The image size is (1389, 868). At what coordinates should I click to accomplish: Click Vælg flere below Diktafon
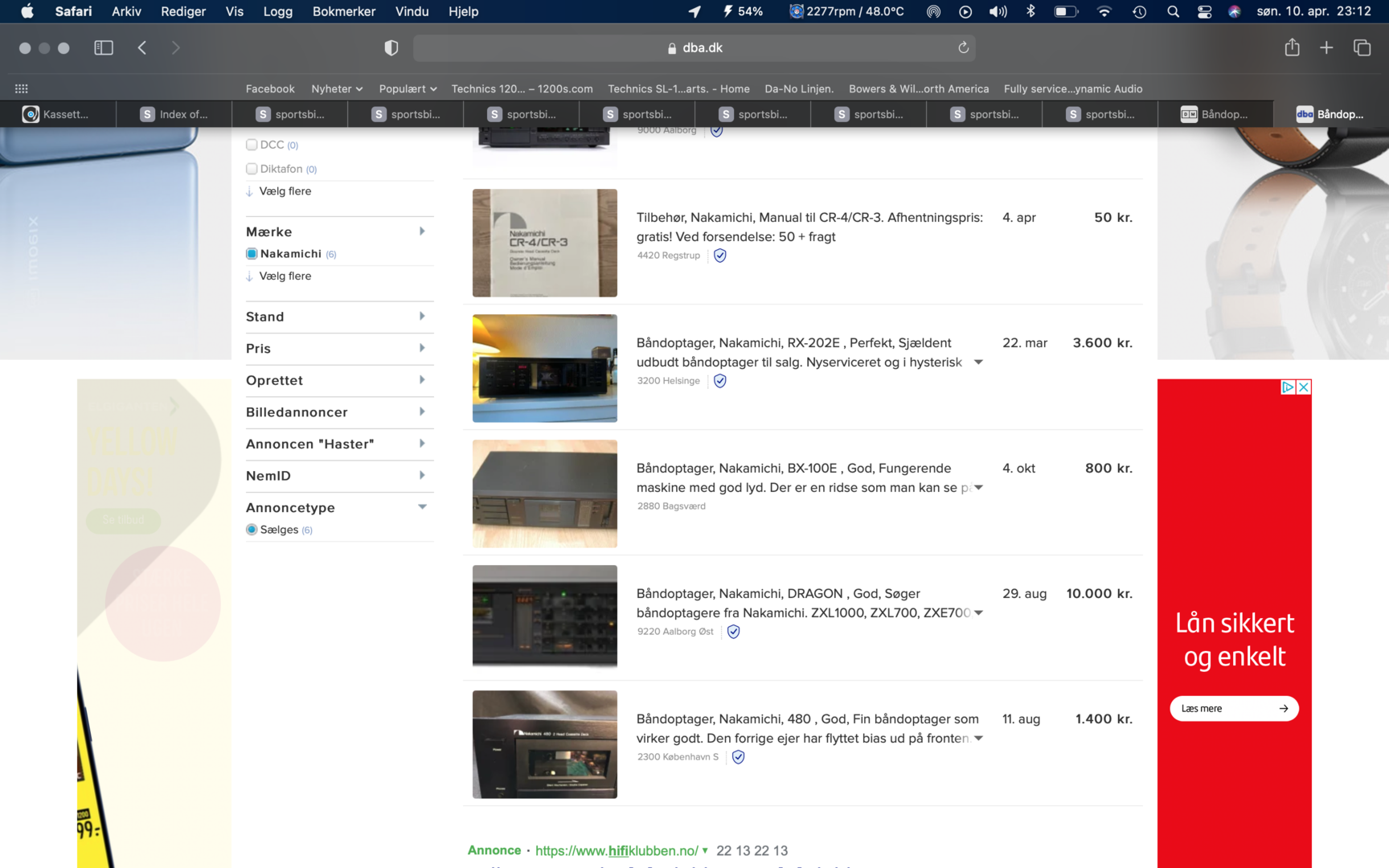click(285, 191)
